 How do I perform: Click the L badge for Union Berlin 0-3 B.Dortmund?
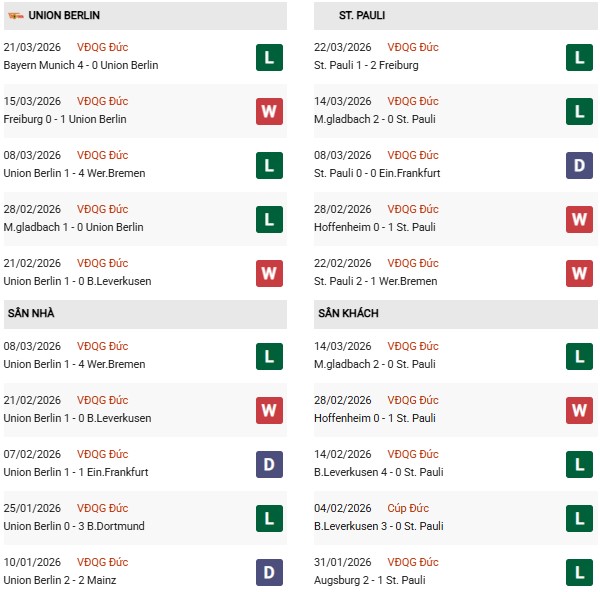coord(268,518)
